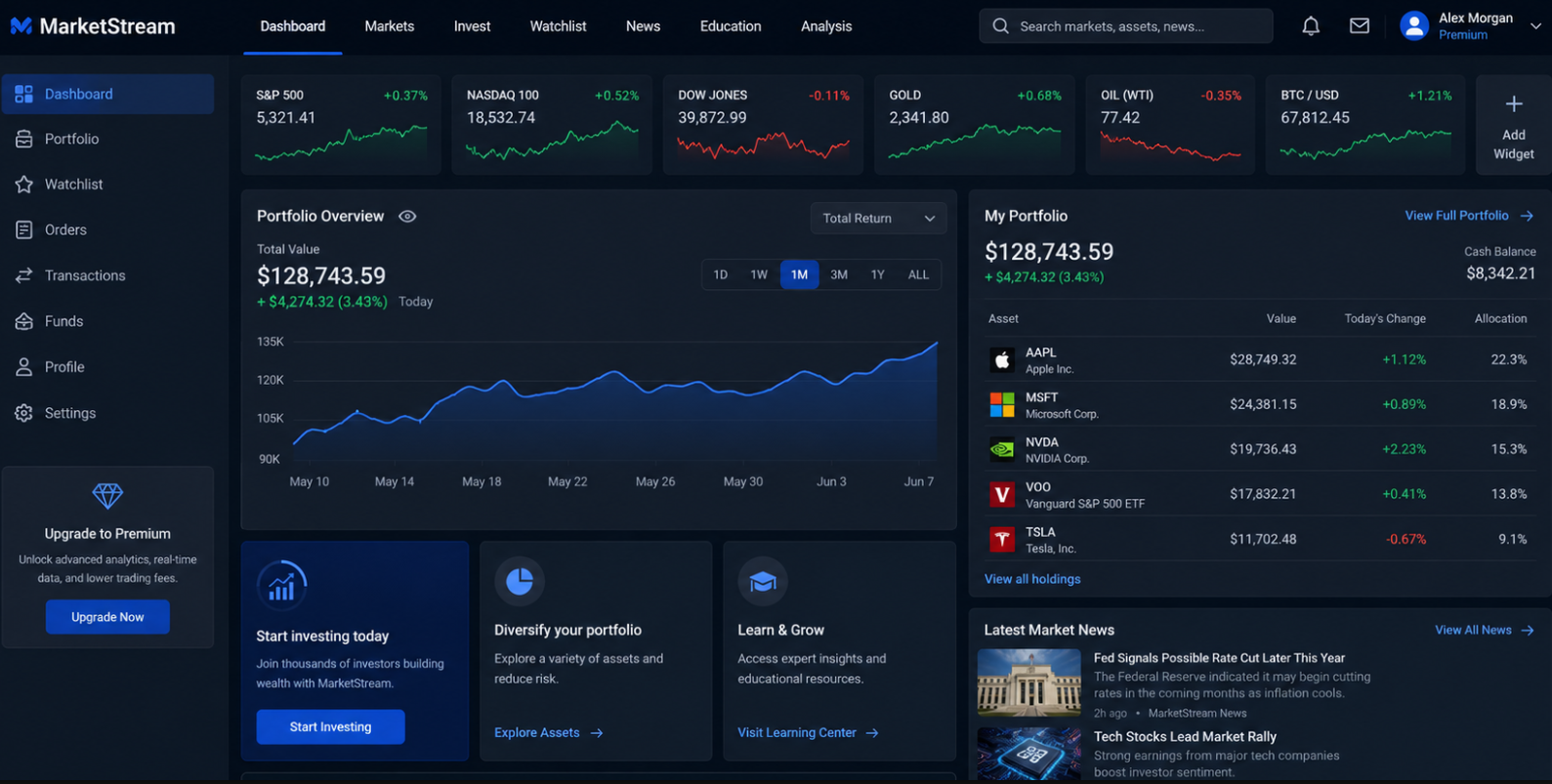
Task: Switch to the Invest tab
Action: (472, 26)
